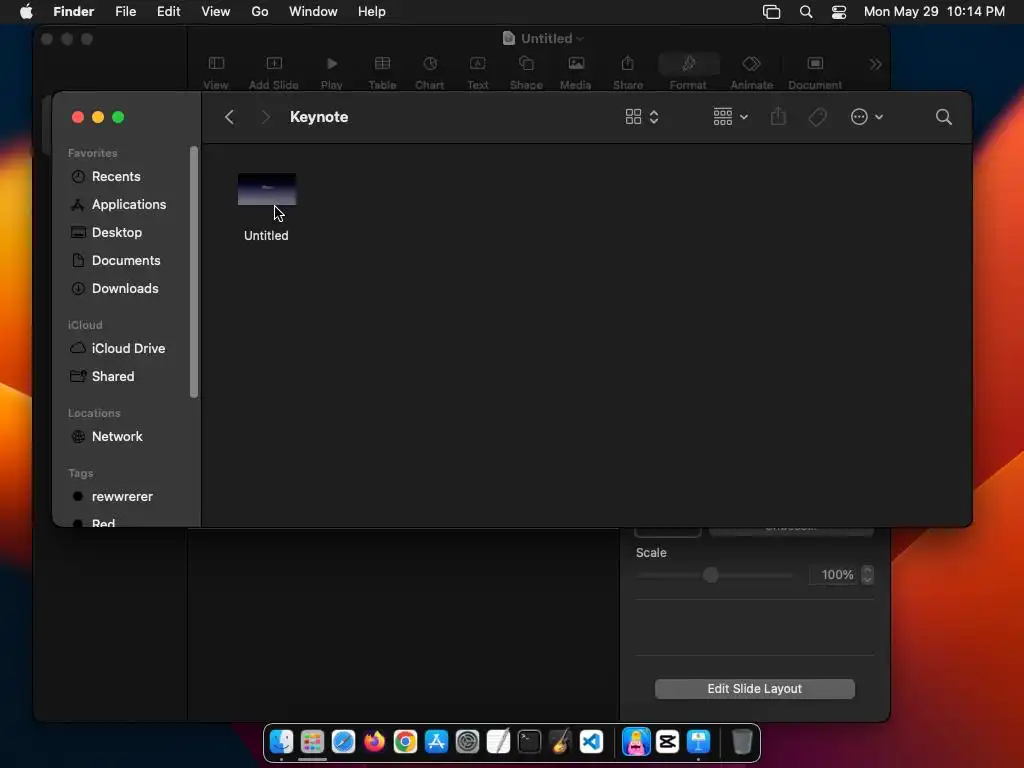Open the Go menu
1024x768 pixels.
pyautogui.click(x=260, y=12)
